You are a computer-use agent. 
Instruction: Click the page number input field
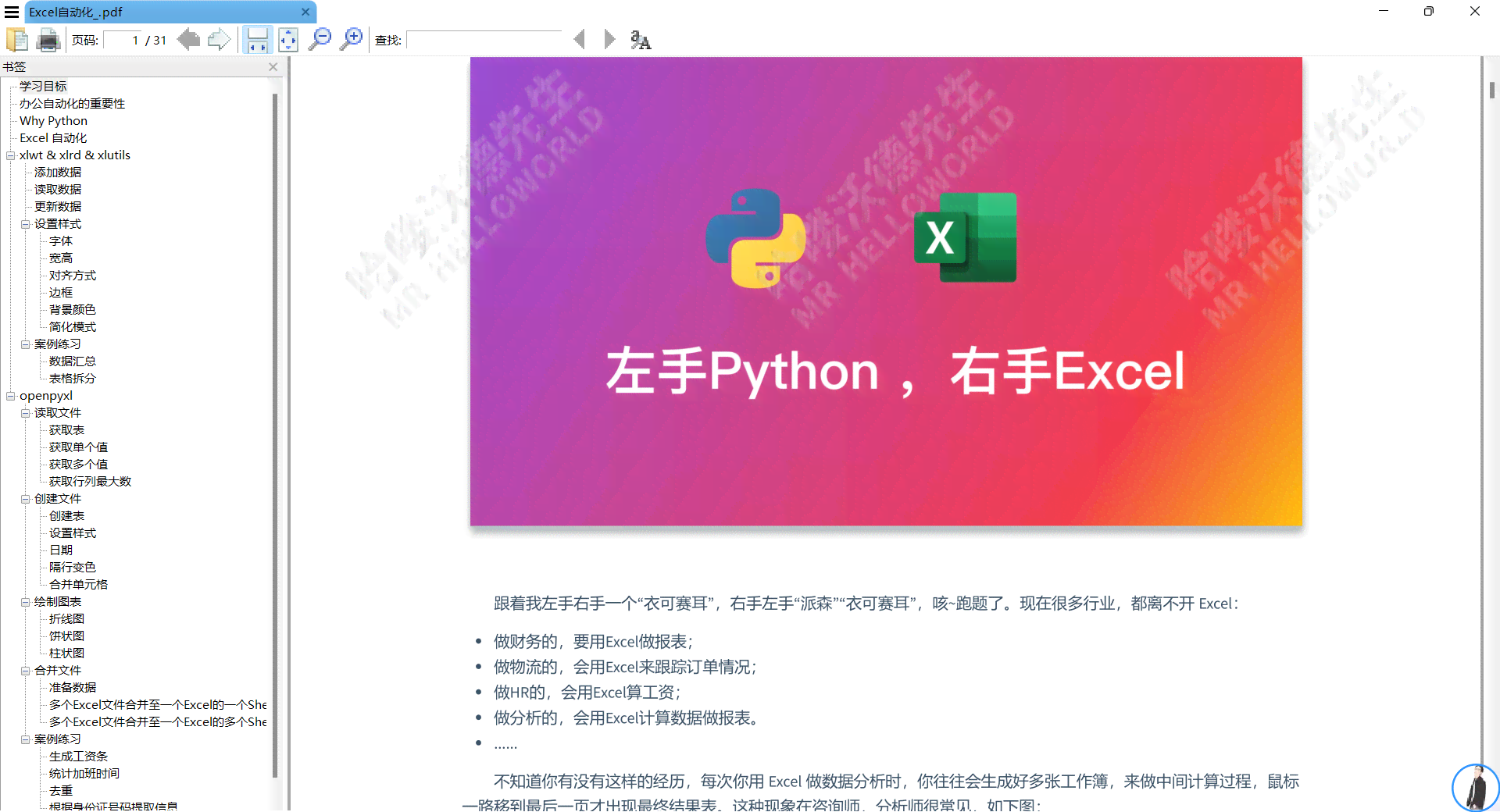pyautogui.click(x=123, y=40)
